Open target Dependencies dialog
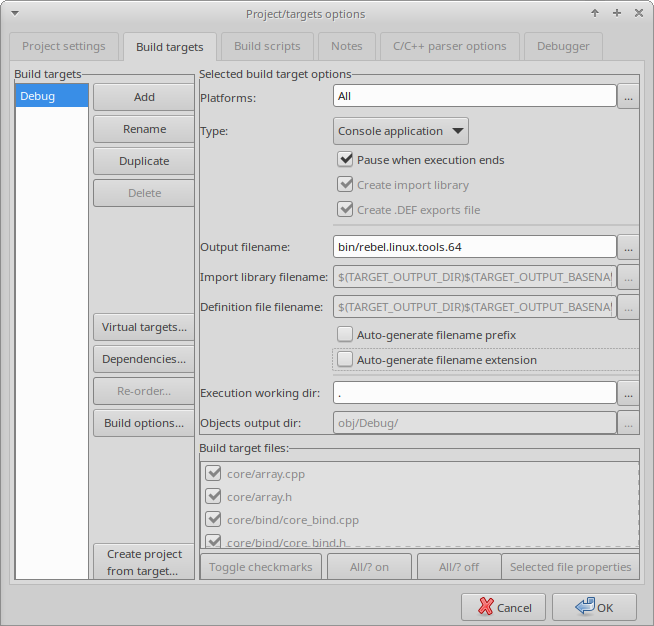The width and height of the screenshot is (654, 626). tap(144, 360)
